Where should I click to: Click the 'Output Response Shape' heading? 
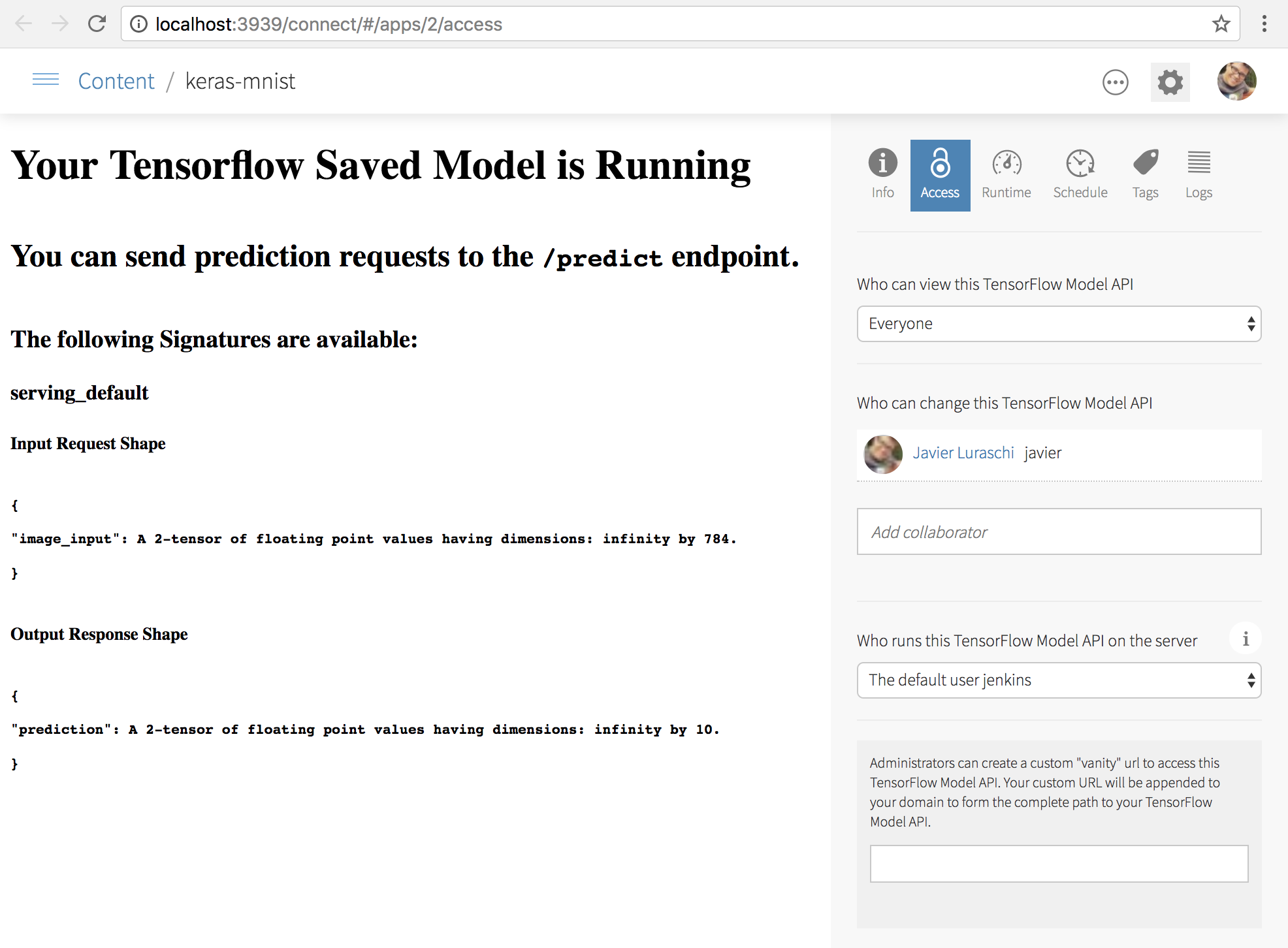tap(99, 634)
